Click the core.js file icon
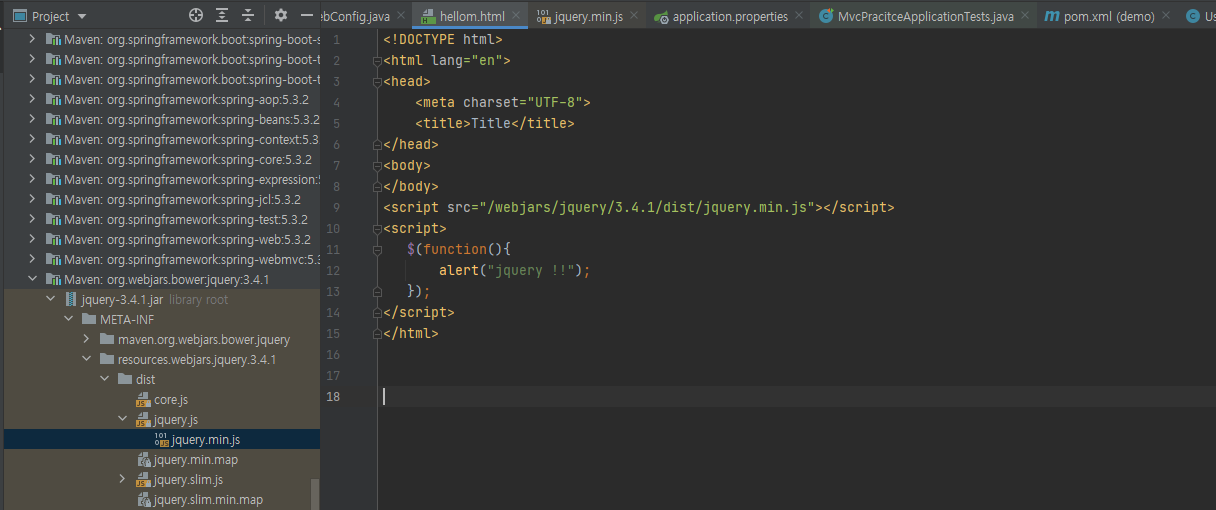 (144, 400)
